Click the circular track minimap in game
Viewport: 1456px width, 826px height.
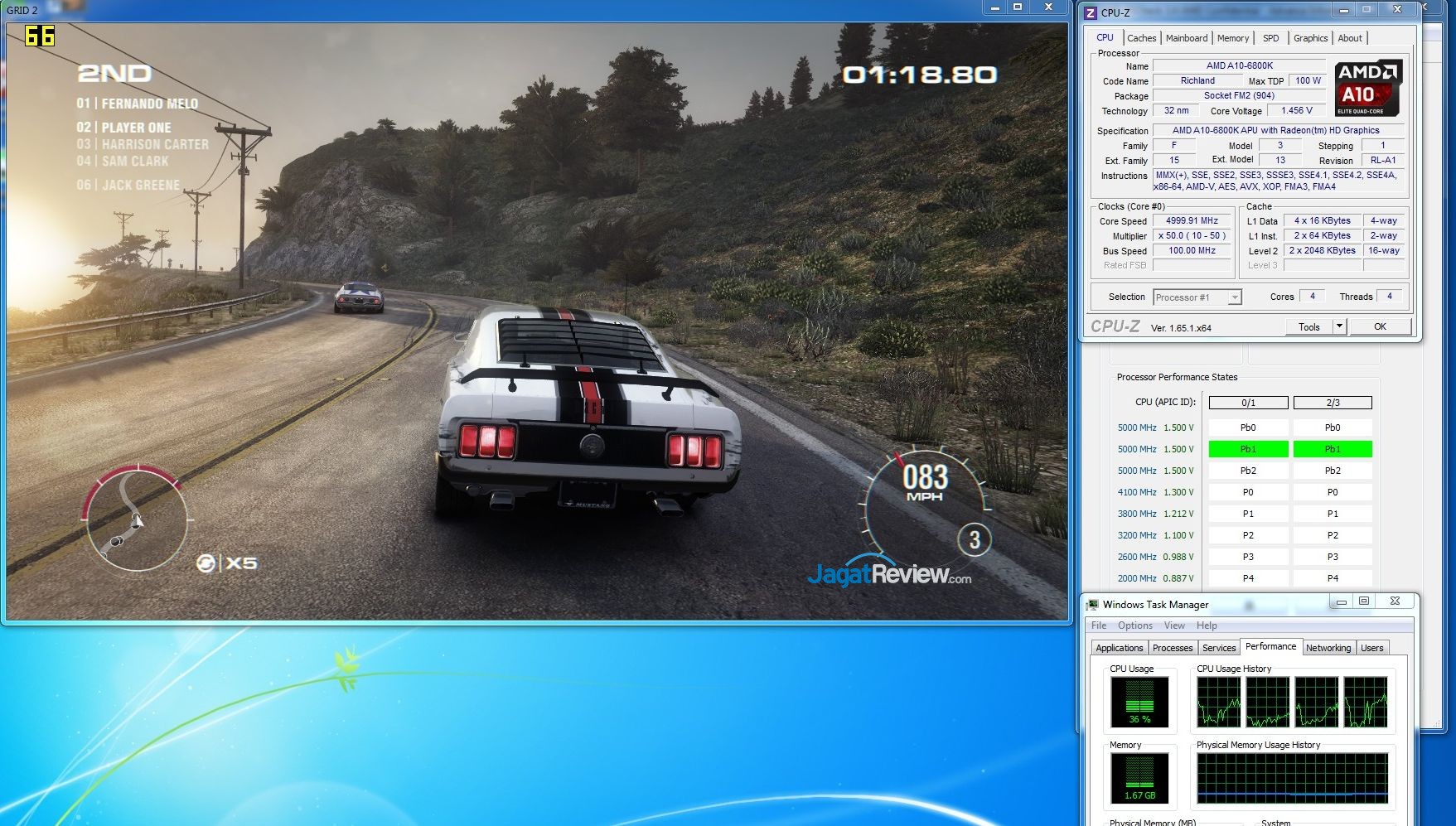click(137, 518)
